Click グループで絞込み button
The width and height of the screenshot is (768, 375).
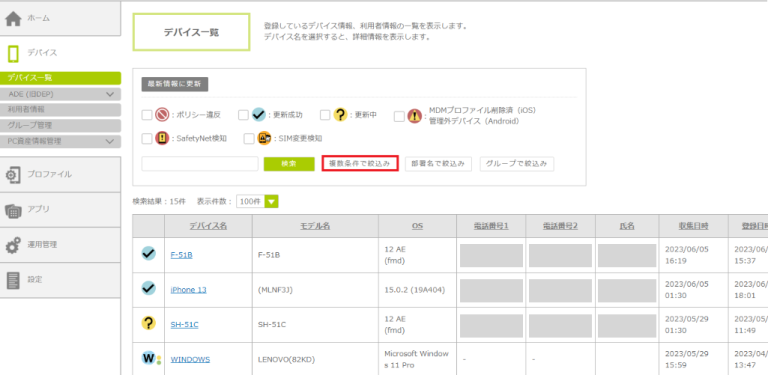(x=517, y=164)
